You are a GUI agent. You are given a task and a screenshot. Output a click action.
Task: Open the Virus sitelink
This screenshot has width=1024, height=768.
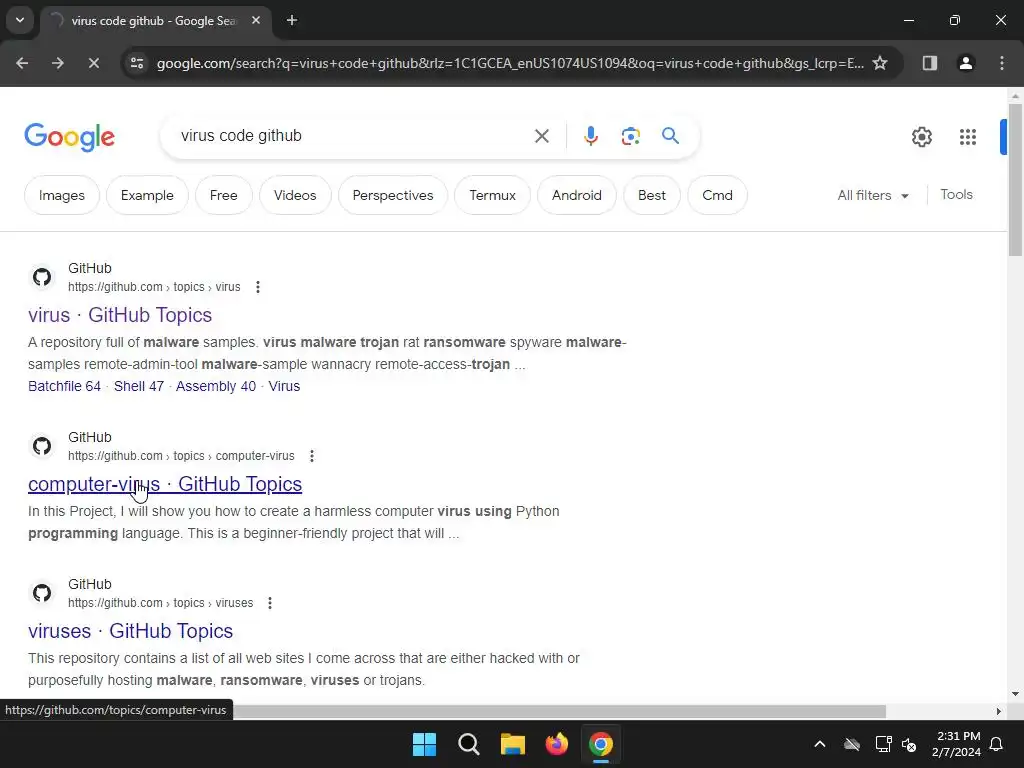coord(284,386)
